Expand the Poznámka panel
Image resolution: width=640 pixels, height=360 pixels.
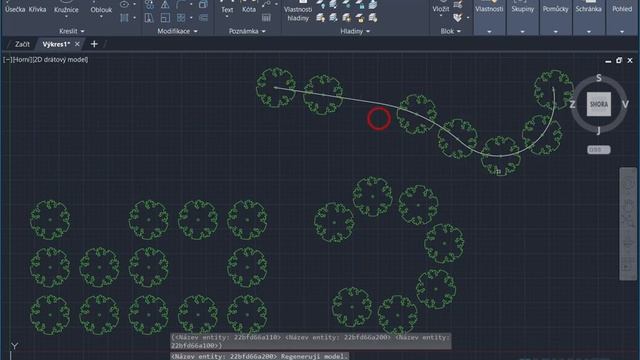pyautogui.click(x=247, y=31)
